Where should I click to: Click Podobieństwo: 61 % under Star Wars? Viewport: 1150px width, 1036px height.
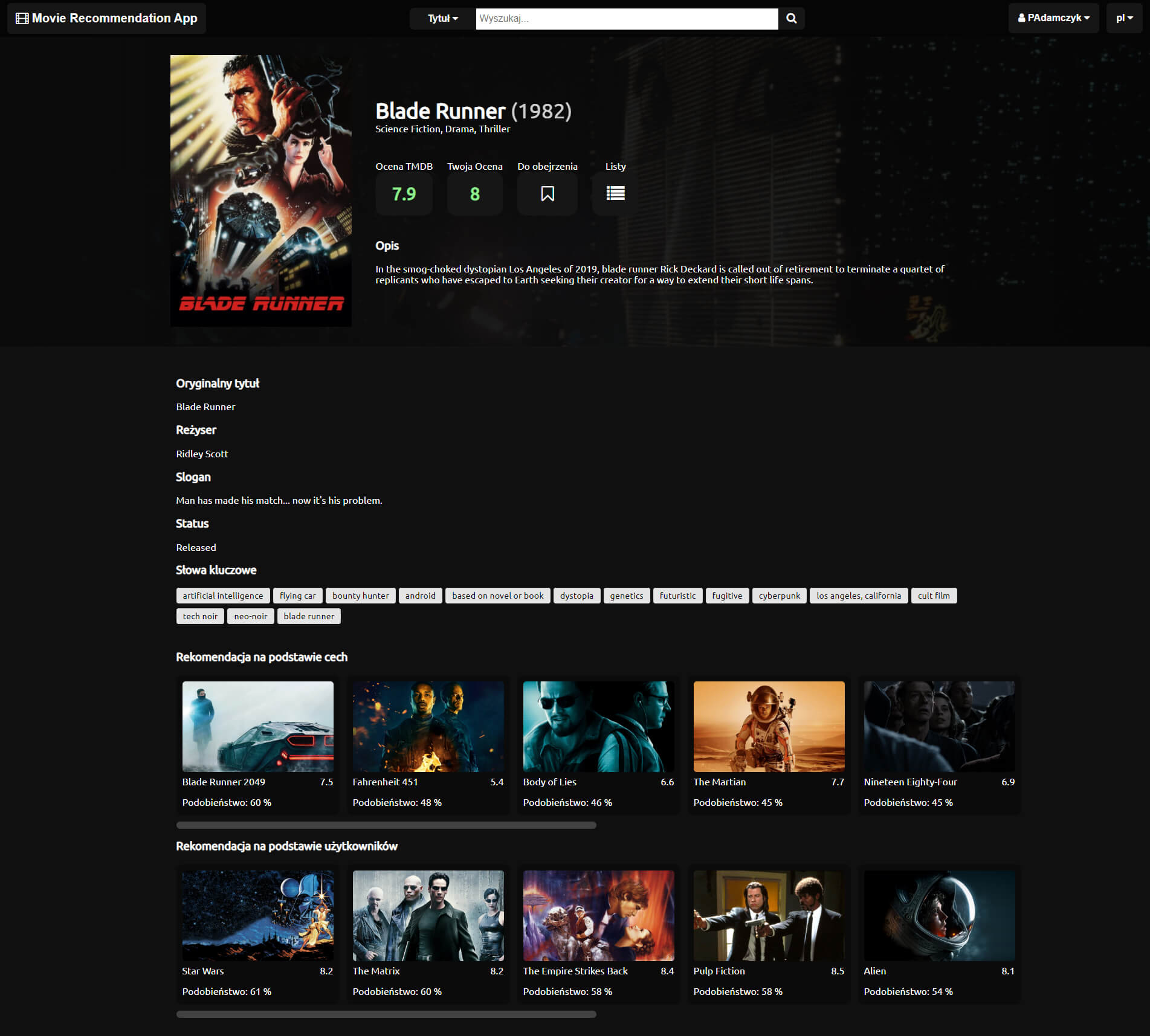tap(227, 991)
